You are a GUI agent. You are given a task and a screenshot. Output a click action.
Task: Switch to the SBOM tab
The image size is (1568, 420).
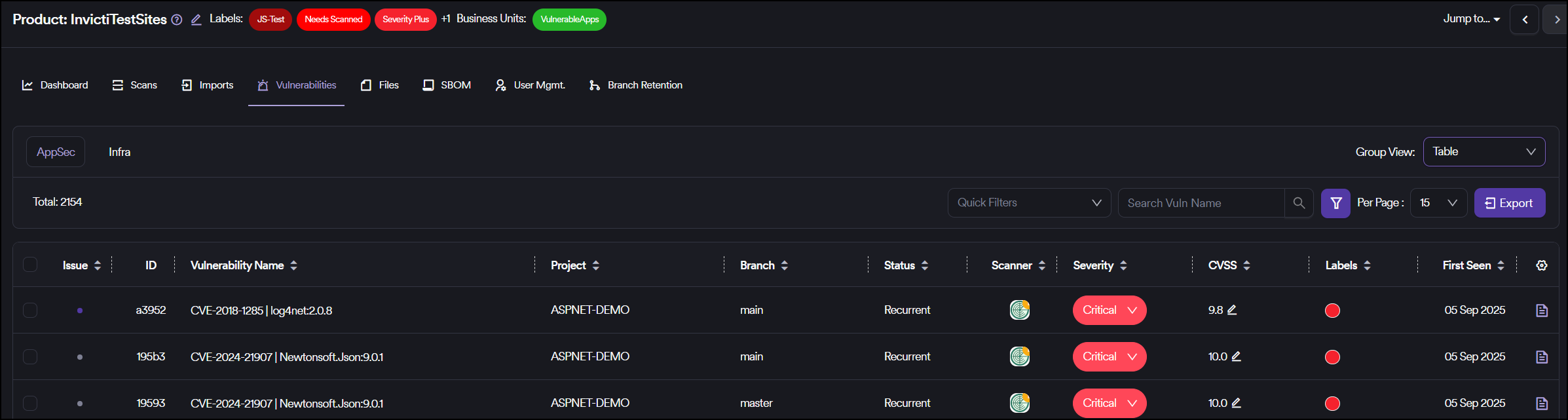pos(447,85)
